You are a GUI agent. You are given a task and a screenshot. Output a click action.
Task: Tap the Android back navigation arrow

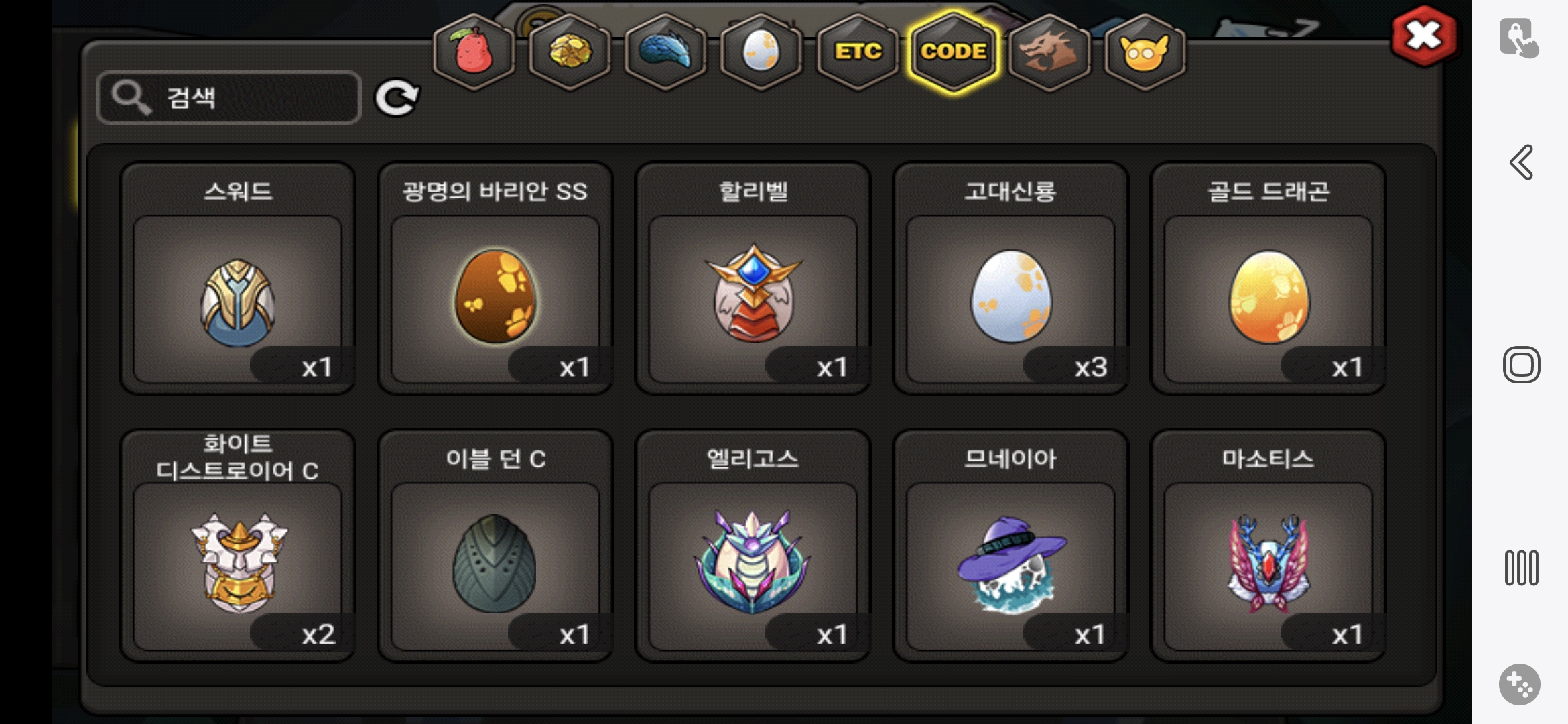[x=1521, y=162]
